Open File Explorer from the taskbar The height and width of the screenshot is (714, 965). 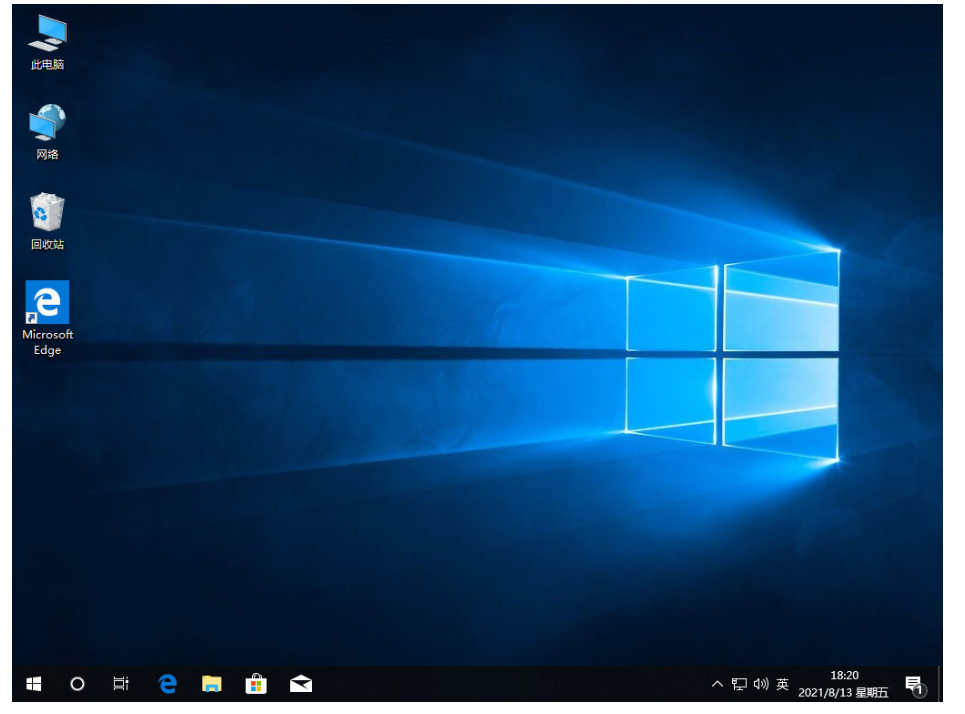[211, 684]
